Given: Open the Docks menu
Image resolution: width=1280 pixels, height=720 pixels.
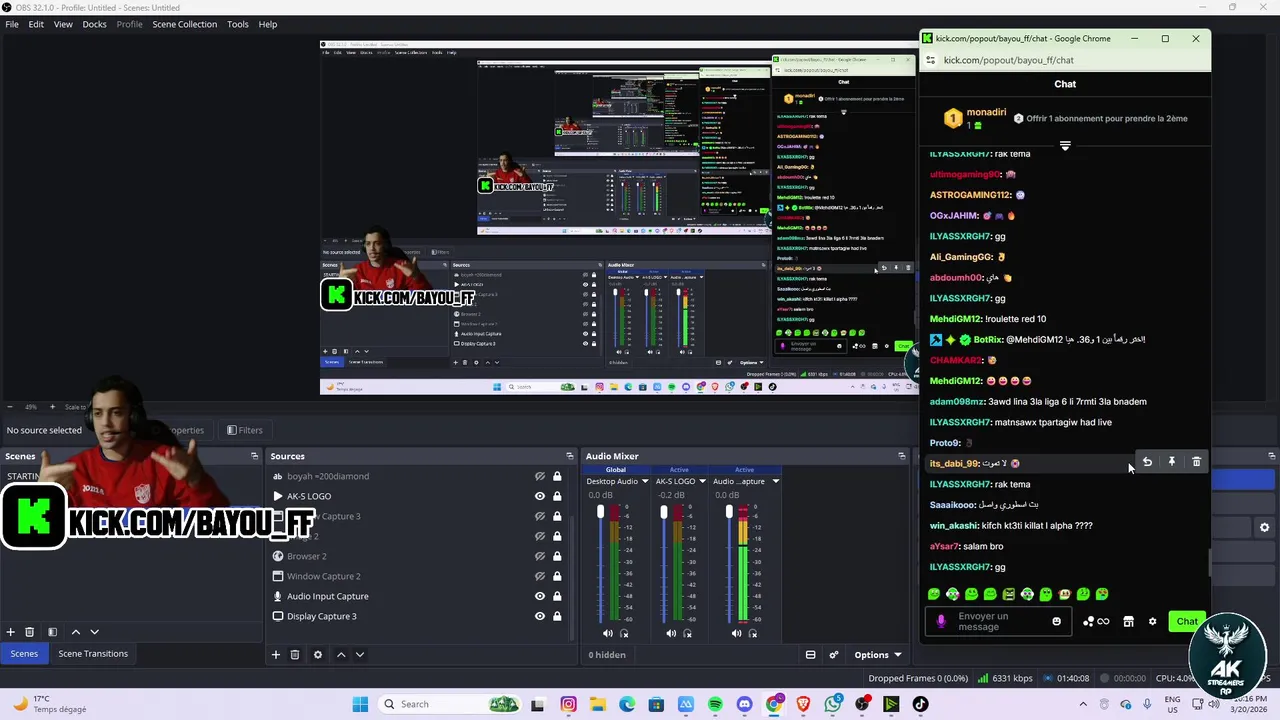Looking at the screenshot, I should [x=94, y=24].
